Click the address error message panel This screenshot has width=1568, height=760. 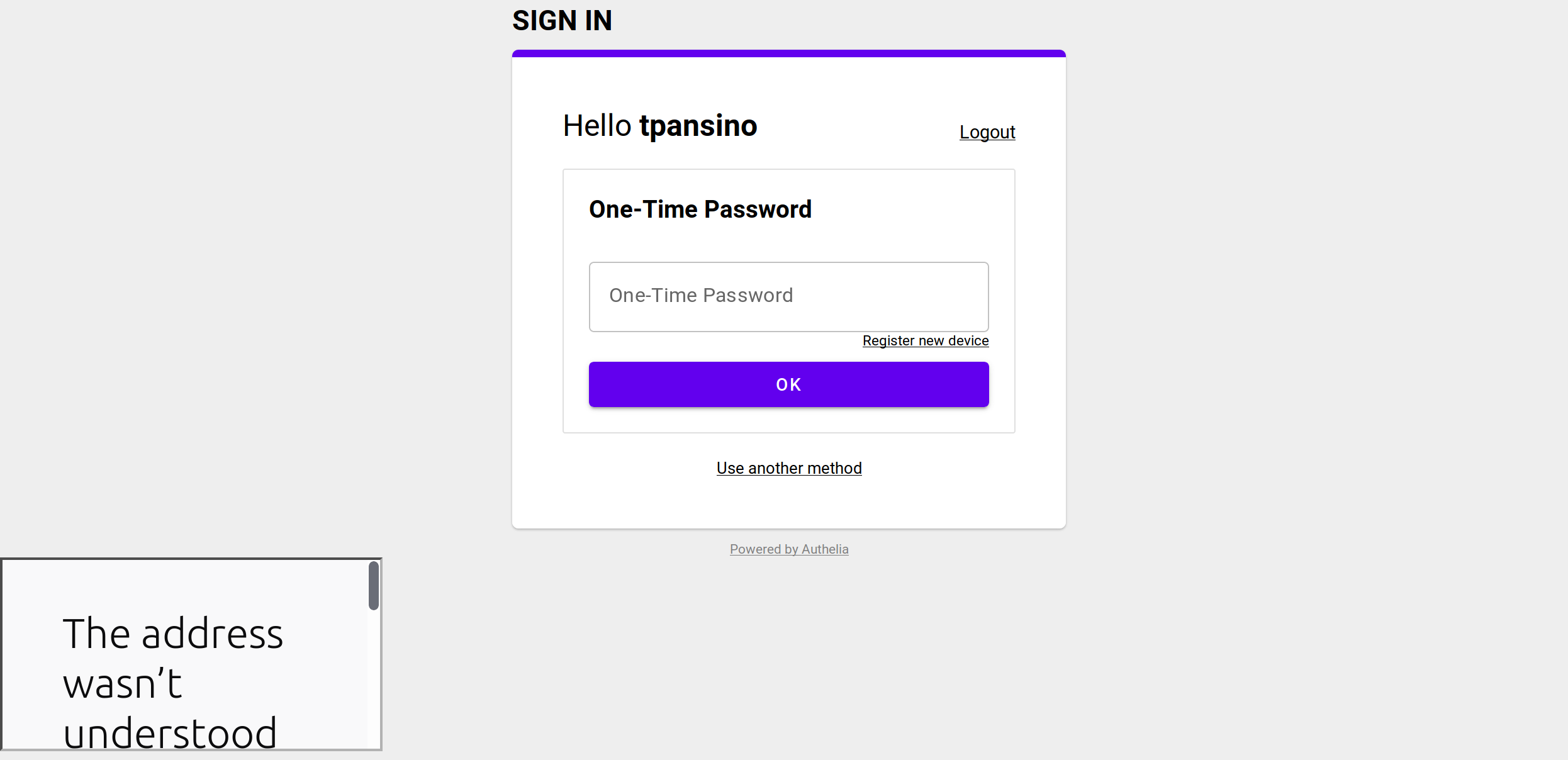[x=189, y=654]
